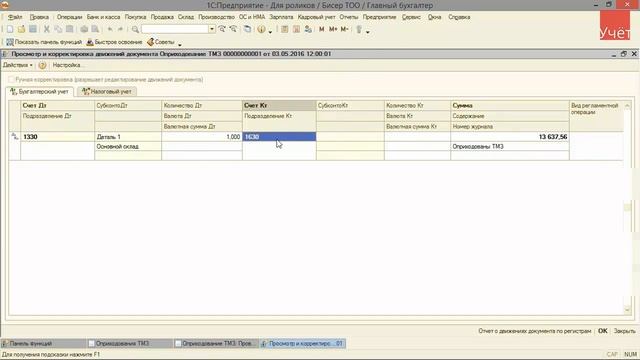Click the M+ memory toolbar button

point(333,29)
